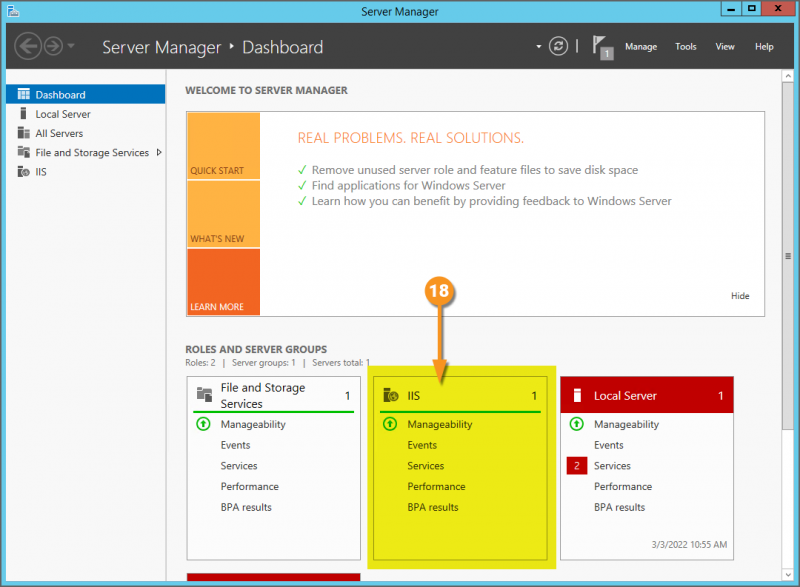Open Manageability in the Local Server tile
The width and height of the screenshot is (800, 587).
[x=626, y=424]
